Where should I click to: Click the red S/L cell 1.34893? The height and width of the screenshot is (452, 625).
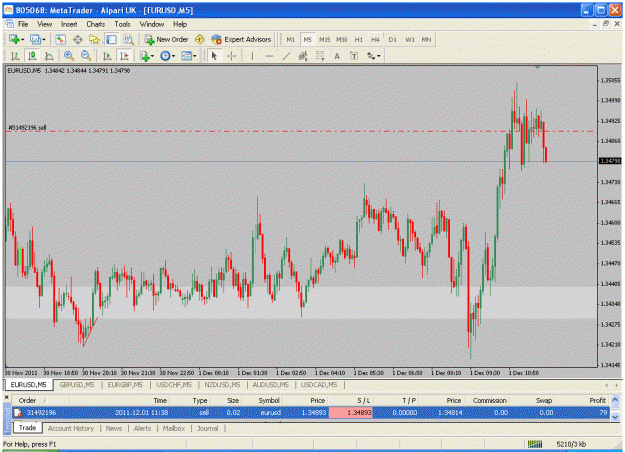click(x=351, y=413)
